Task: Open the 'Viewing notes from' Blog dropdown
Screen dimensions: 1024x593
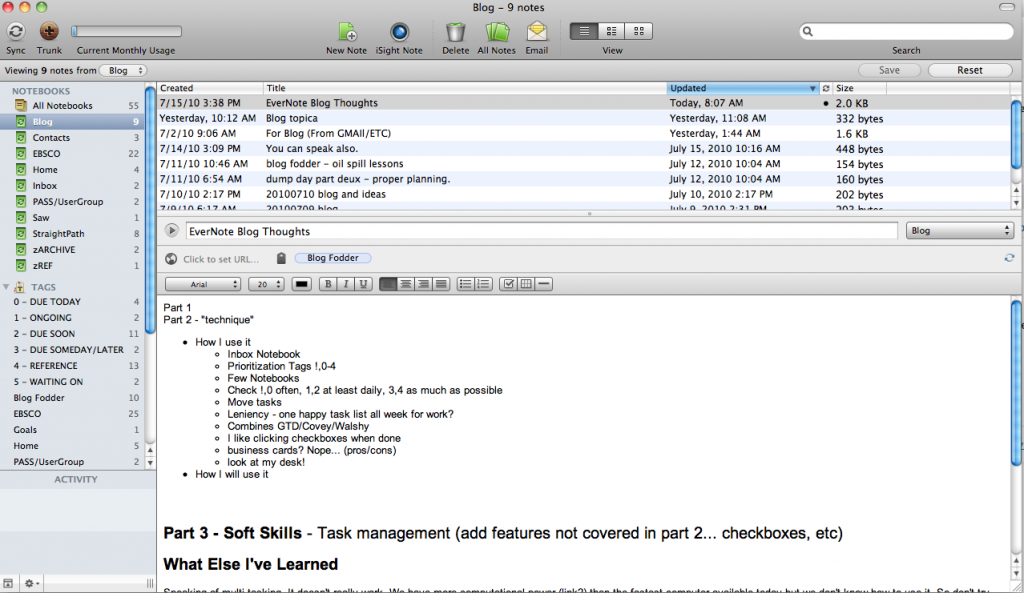Action: [123, 71]
